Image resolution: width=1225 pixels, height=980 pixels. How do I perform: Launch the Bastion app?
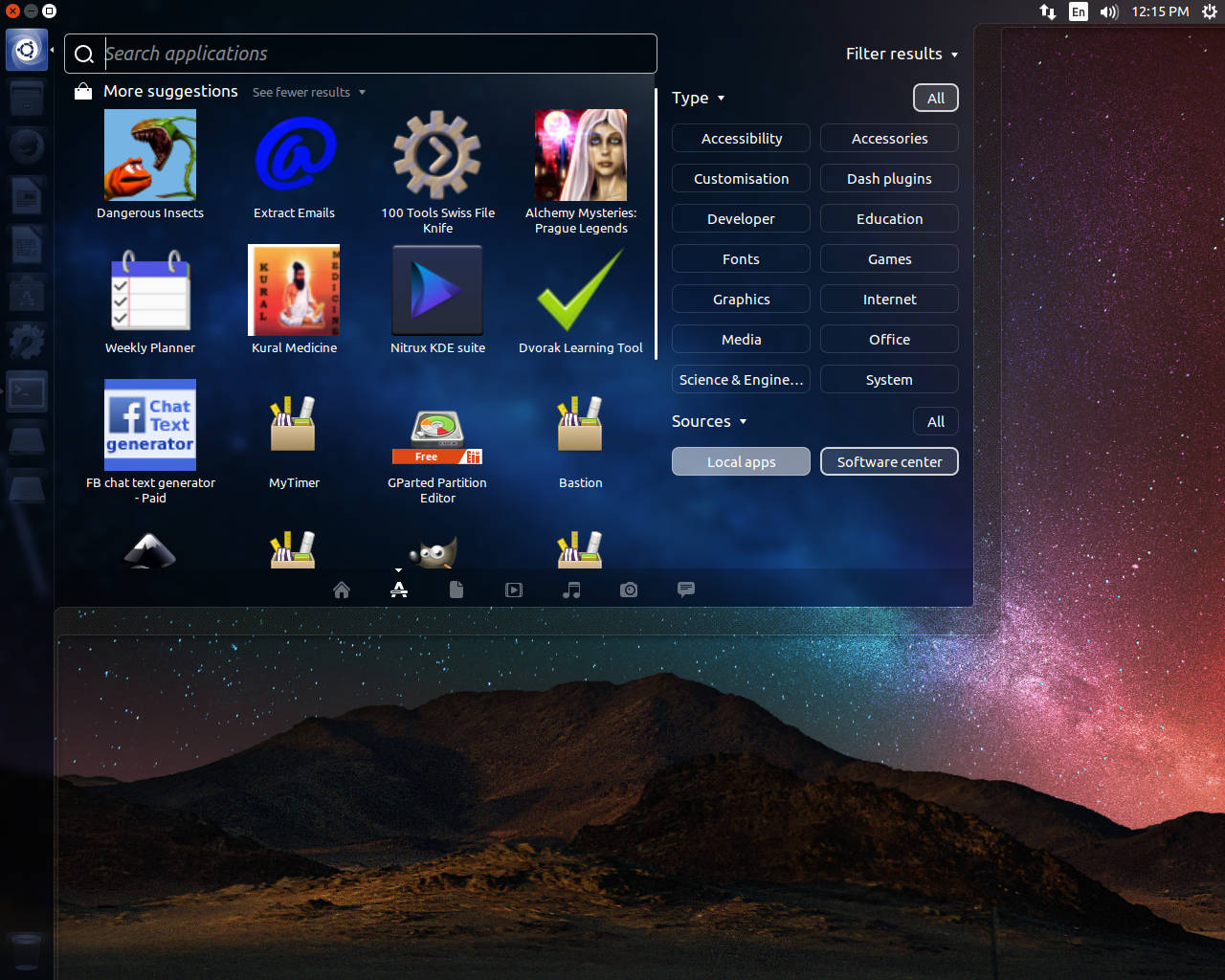[581, 441]
